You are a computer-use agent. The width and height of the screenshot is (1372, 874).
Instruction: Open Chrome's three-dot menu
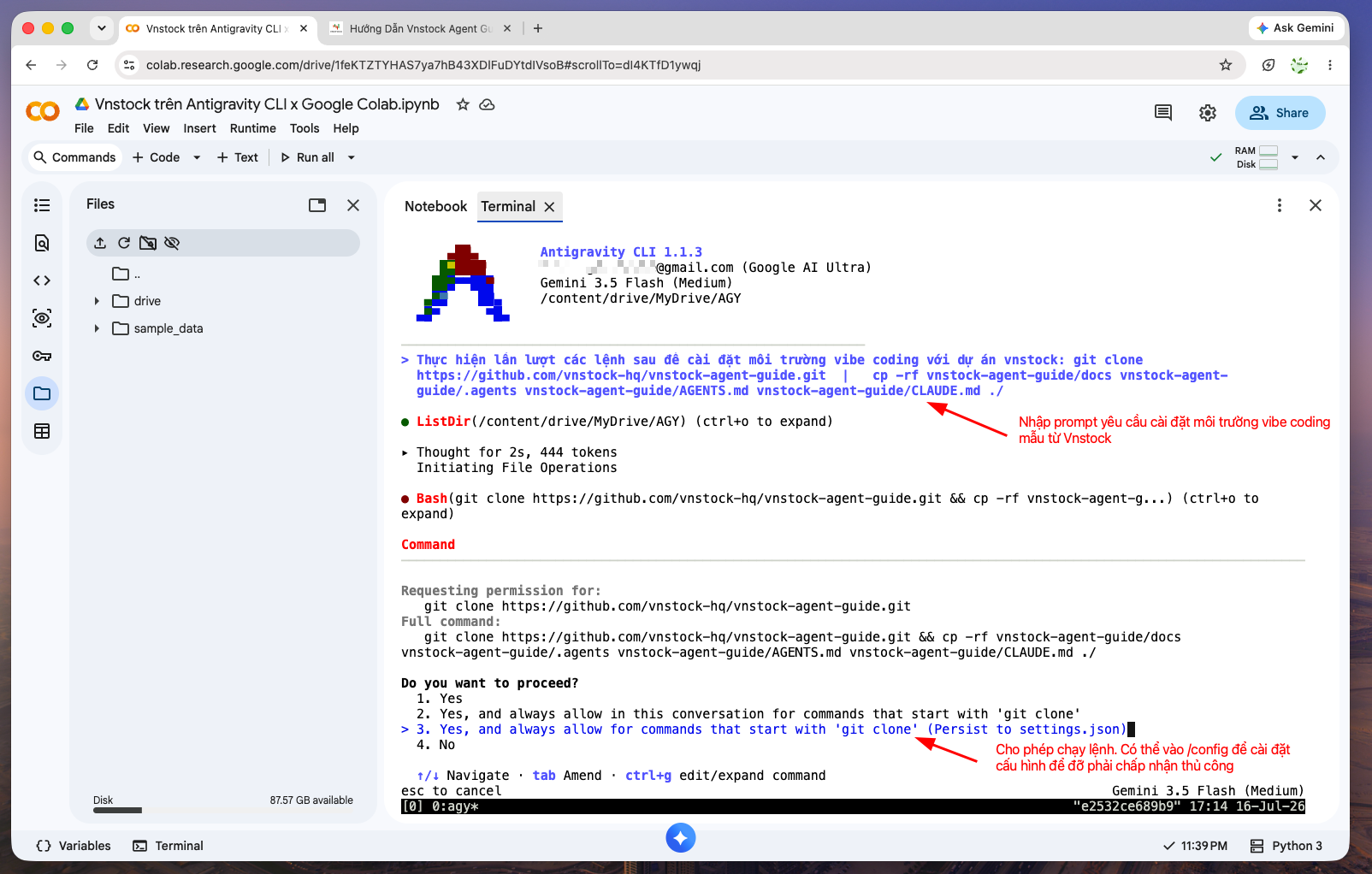click(1330, 65)
